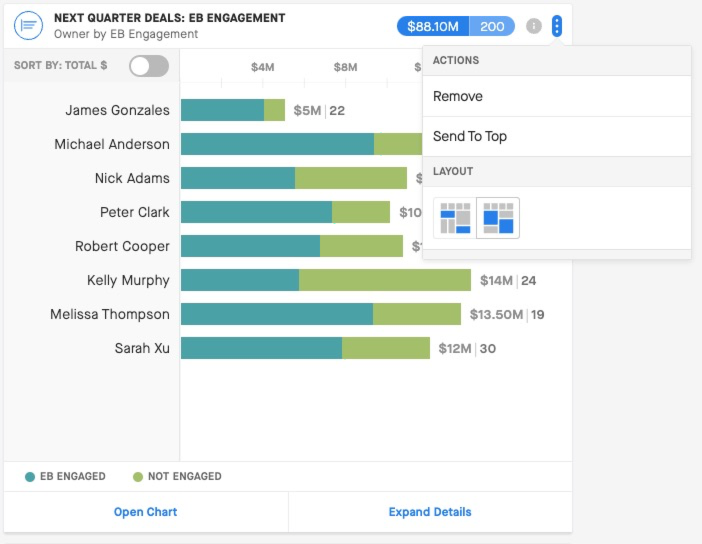This screenshot has width=702, height=544.
Task: Select the large-tile layout icon
Action: [498, 218]
